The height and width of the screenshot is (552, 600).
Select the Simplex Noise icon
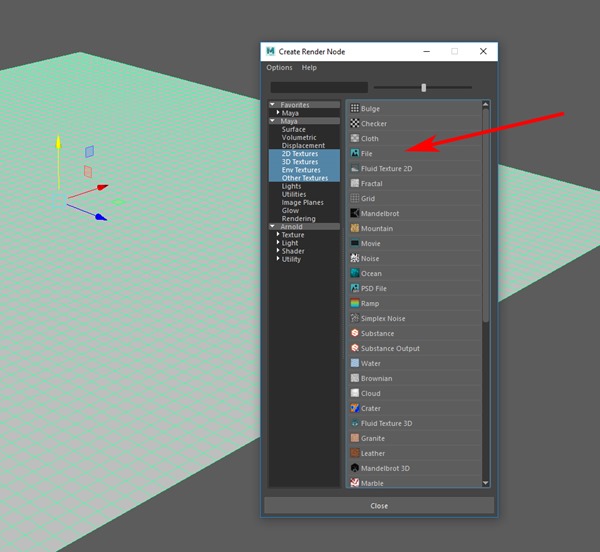click(355, 318)
